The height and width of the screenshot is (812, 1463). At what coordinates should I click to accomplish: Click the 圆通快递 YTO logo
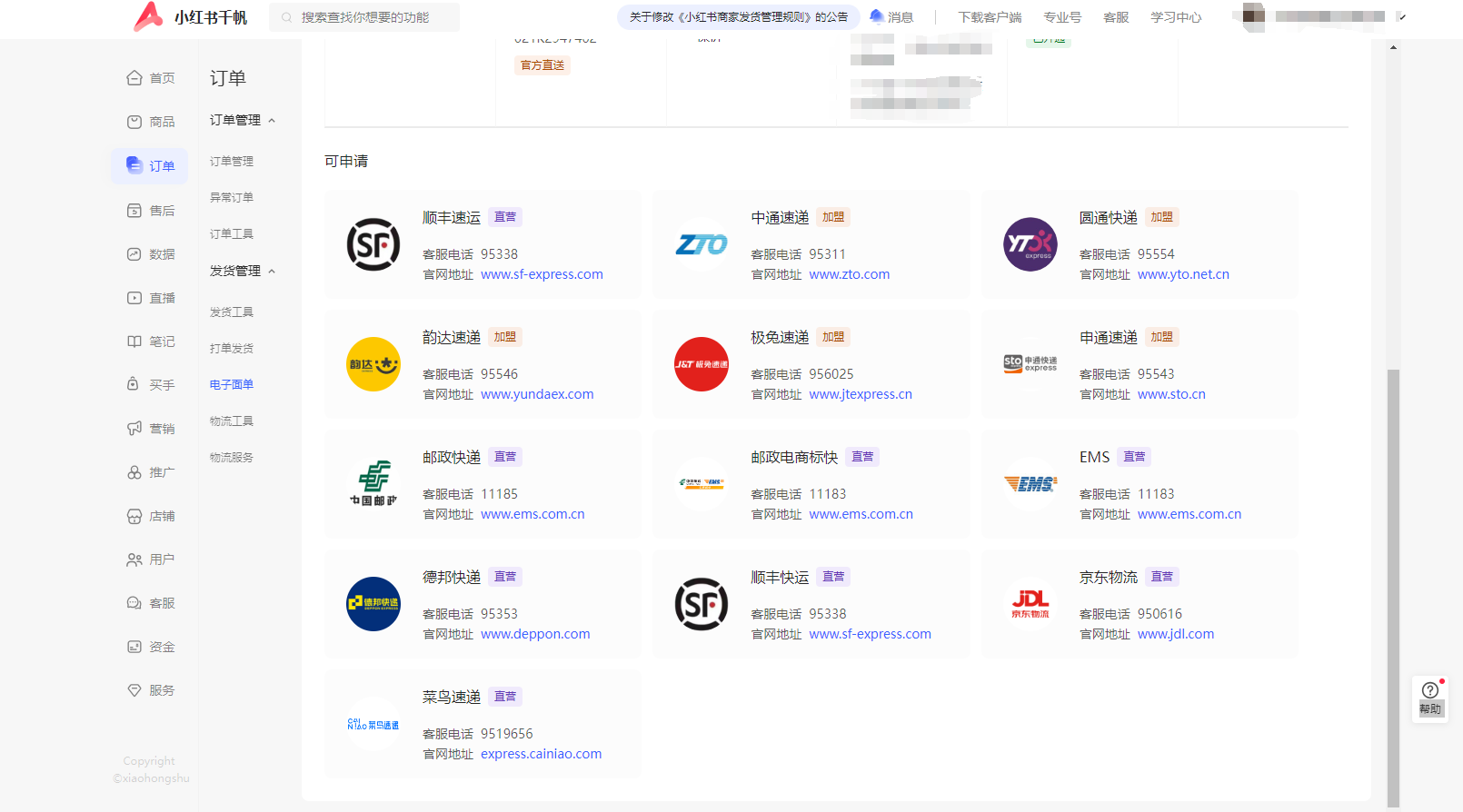pyautogui.click(x=1030, y=244)
